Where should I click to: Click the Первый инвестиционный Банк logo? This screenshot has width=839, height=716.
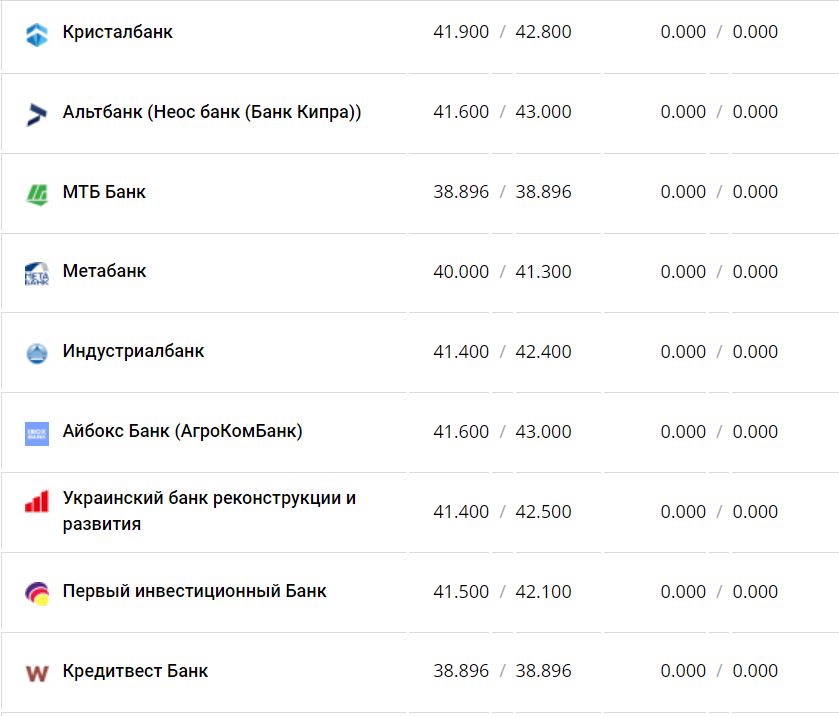tap(37, 593)
